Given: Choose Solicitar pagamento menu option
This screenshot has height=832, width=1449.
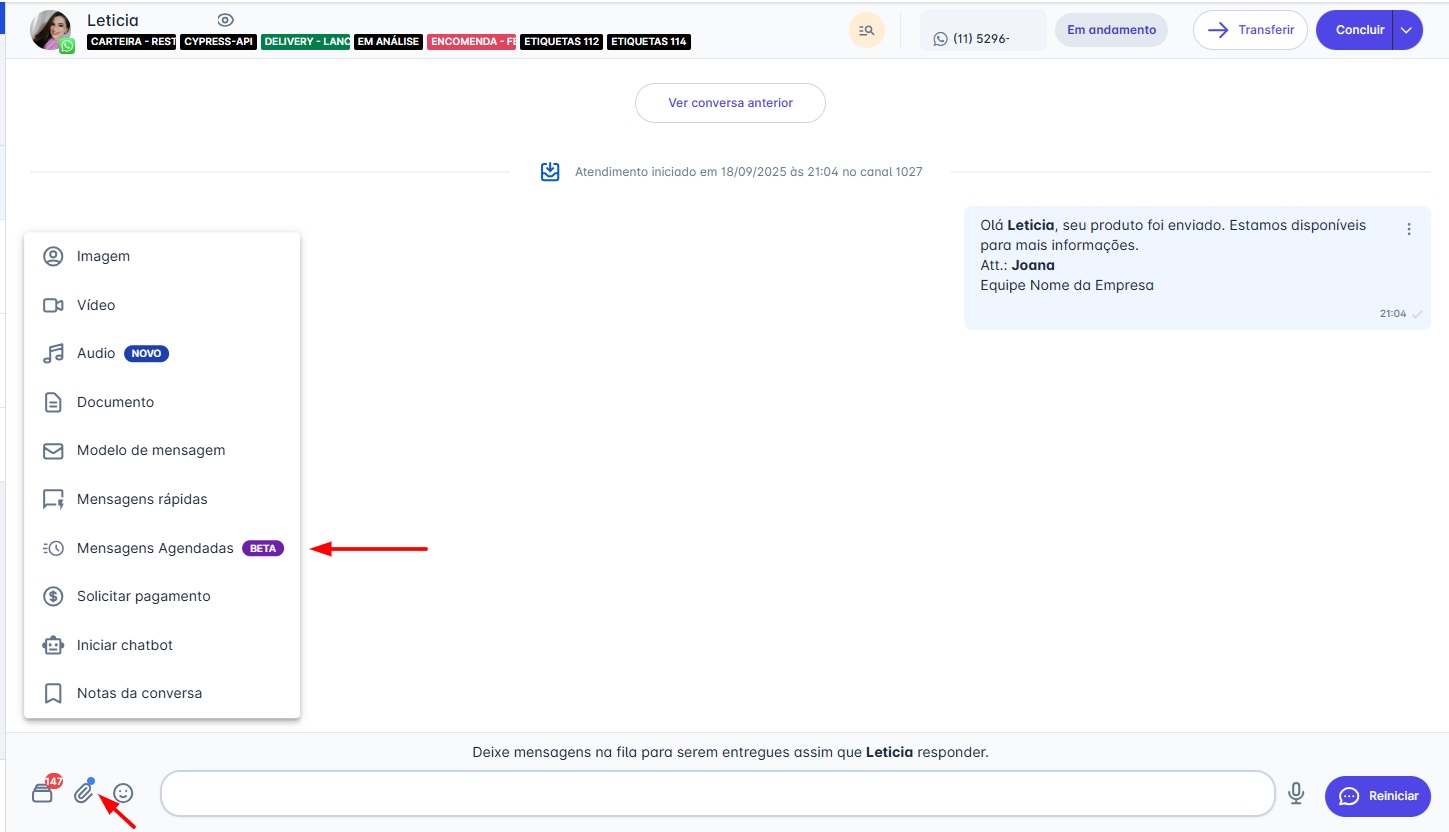Looking at the screenshot, I should 143,596.
